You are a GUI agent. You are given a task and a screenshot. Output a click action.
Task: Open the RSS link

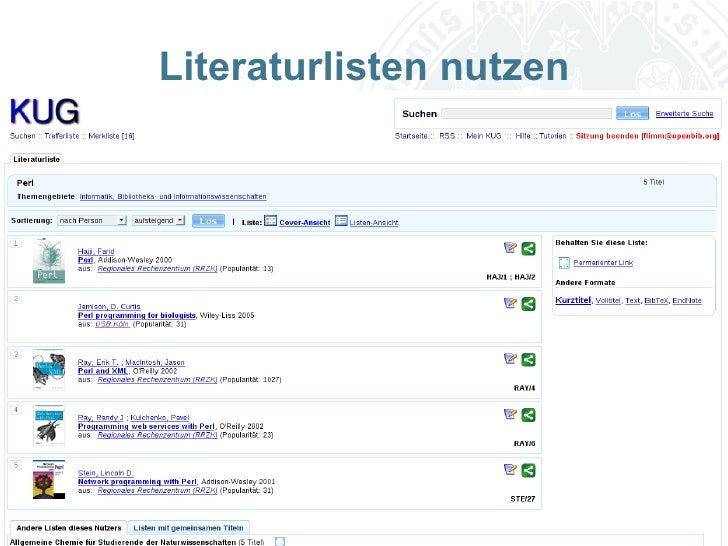point(447,136)
